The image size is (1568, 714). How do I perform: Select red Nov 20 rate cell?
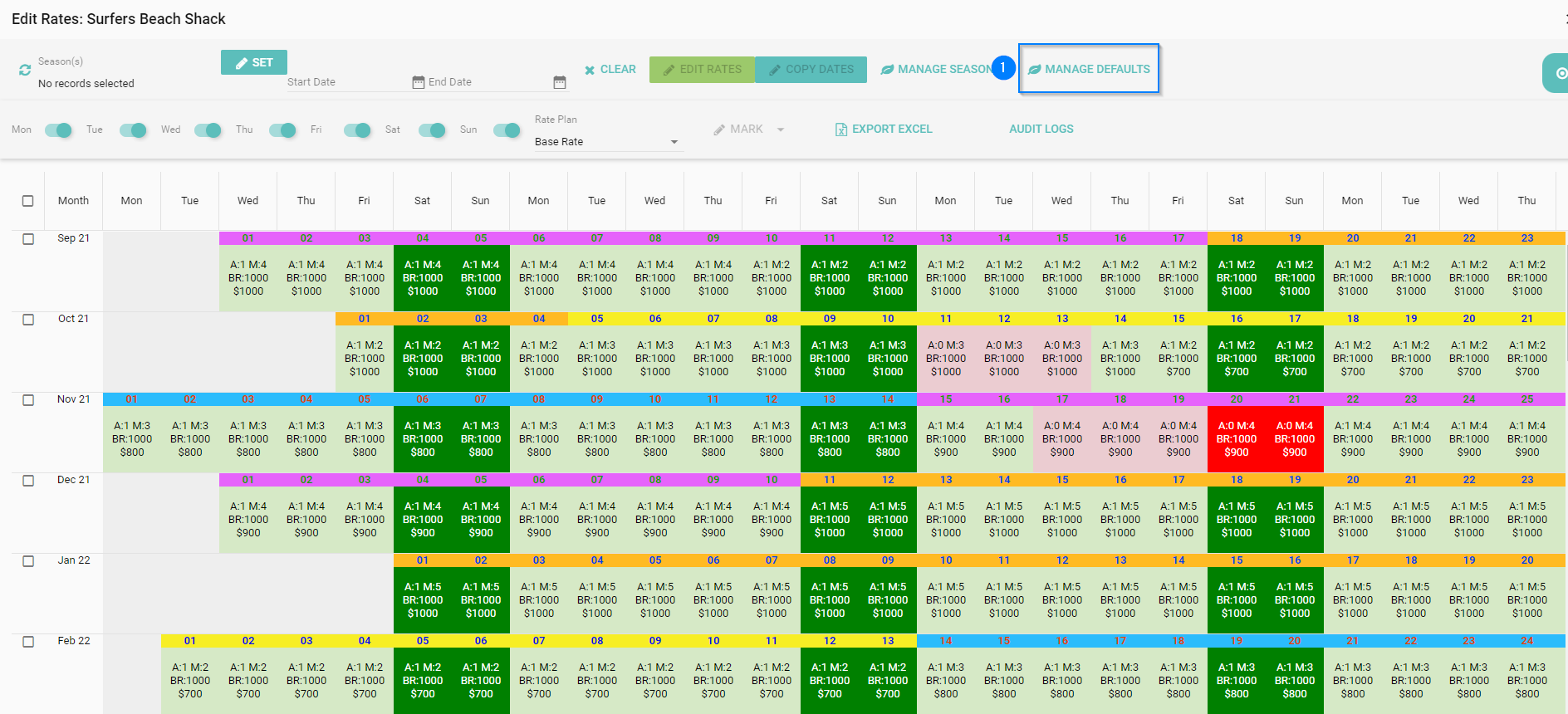[1236, 438]
